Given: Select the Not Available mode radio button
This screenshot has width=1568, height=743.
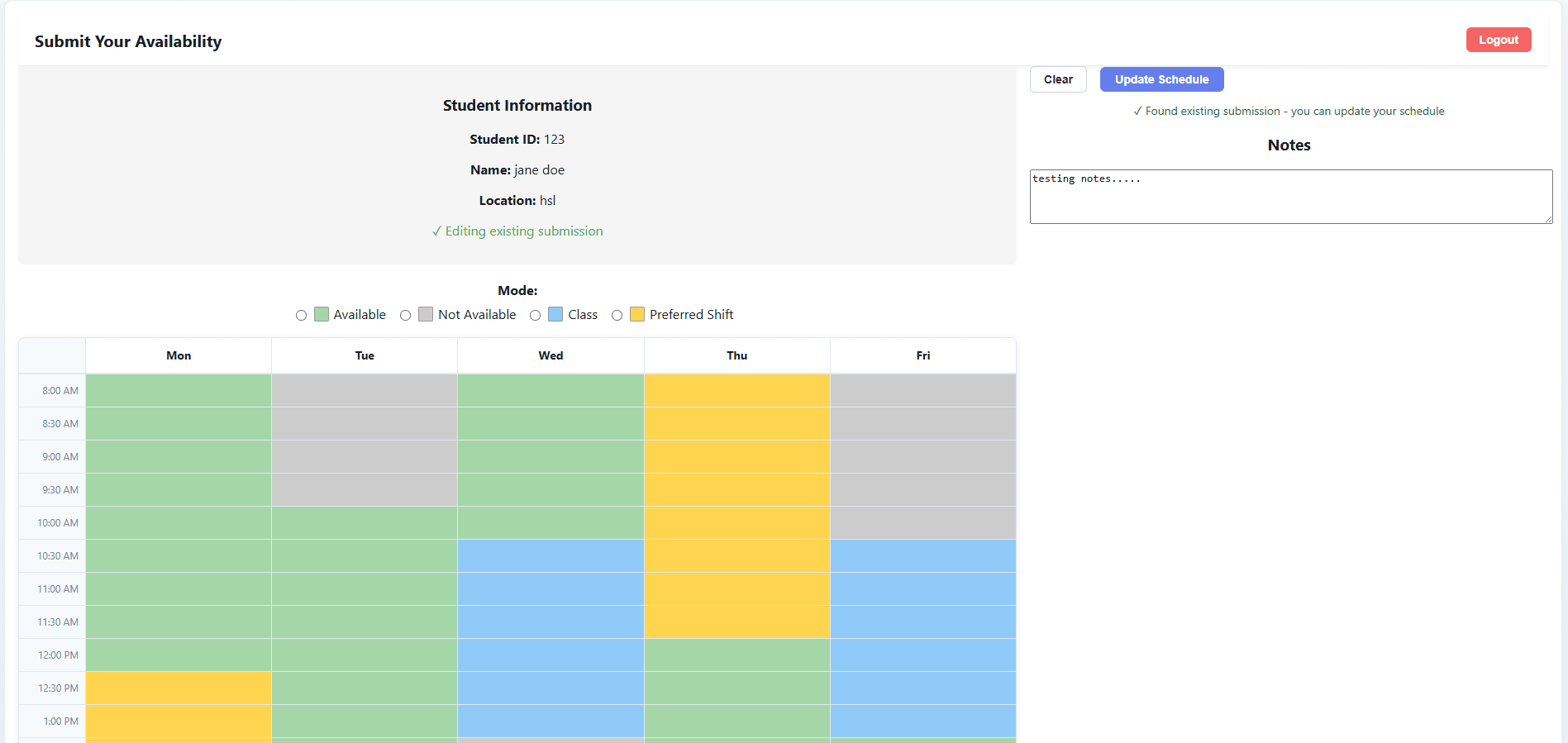Looking at the screenshot, I should [405, 315].
